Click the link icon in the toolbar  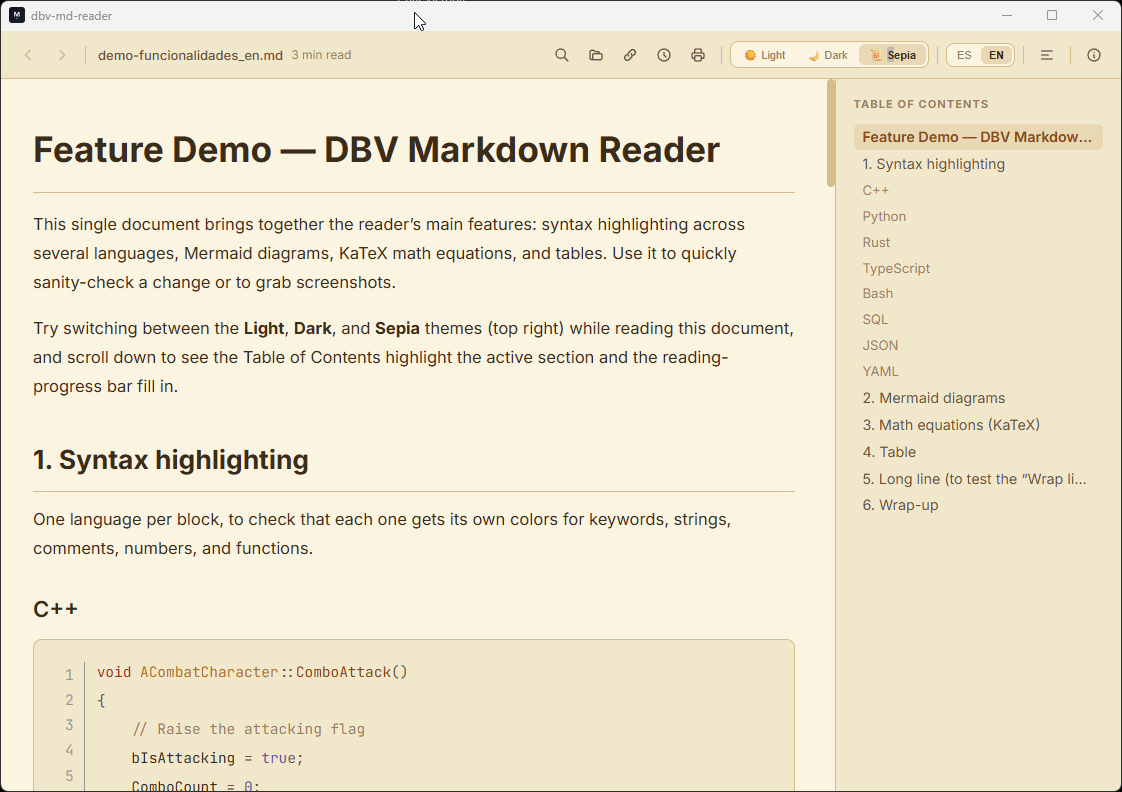[630, 55]
